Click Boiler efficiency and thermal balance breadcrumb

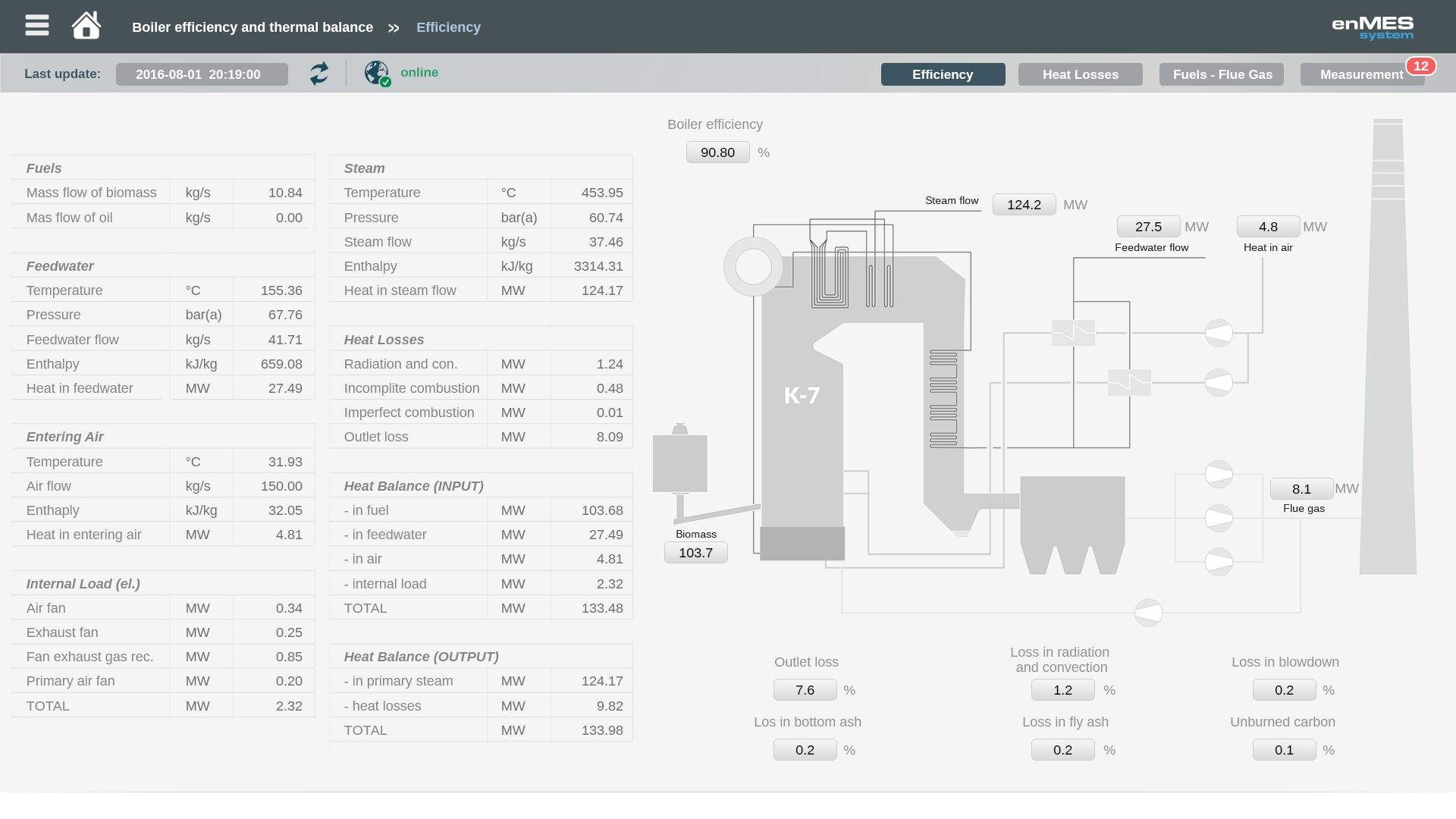pyautogui.click(x=253, y=27)
